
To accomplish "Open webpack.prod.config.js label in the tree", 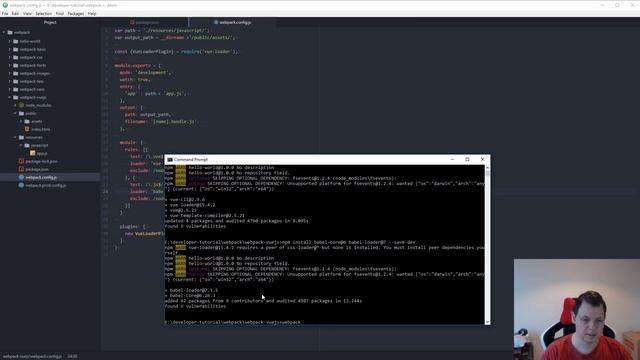I will [46, 185].
